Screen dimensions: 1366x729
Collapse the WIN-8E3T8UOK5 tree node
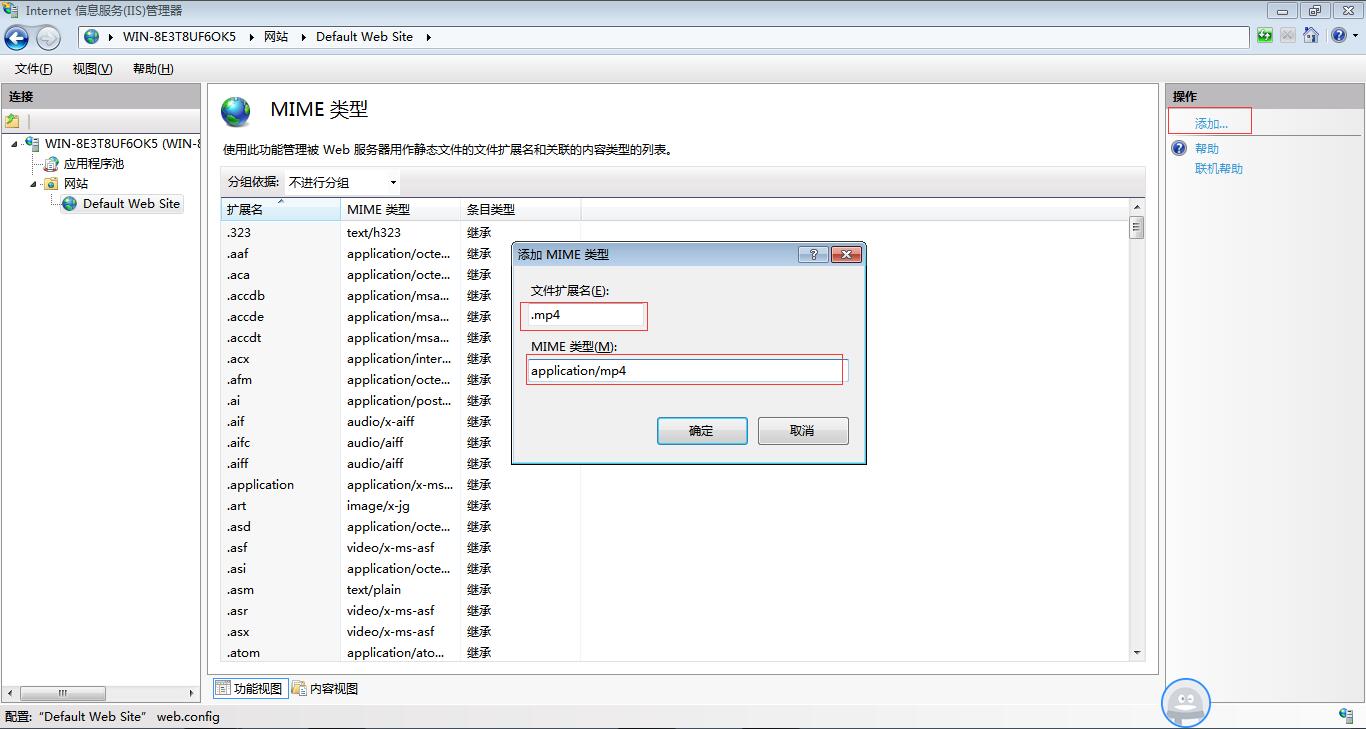(x=13, y=143)
